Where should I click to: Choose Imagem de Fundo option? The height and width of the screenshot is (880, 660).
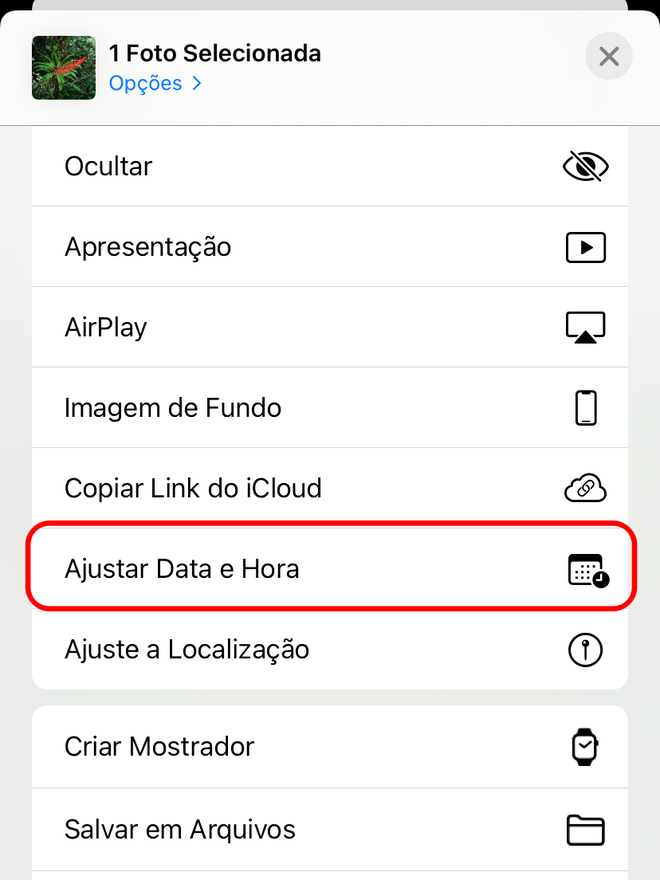pos(330,408)
